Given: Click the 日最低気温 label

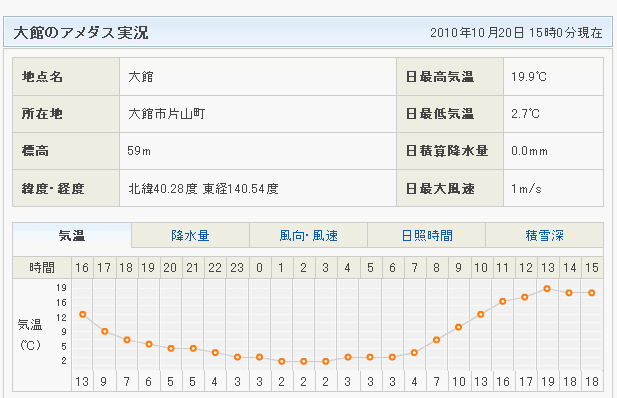Looking at the screenshot, I should 440,114.
